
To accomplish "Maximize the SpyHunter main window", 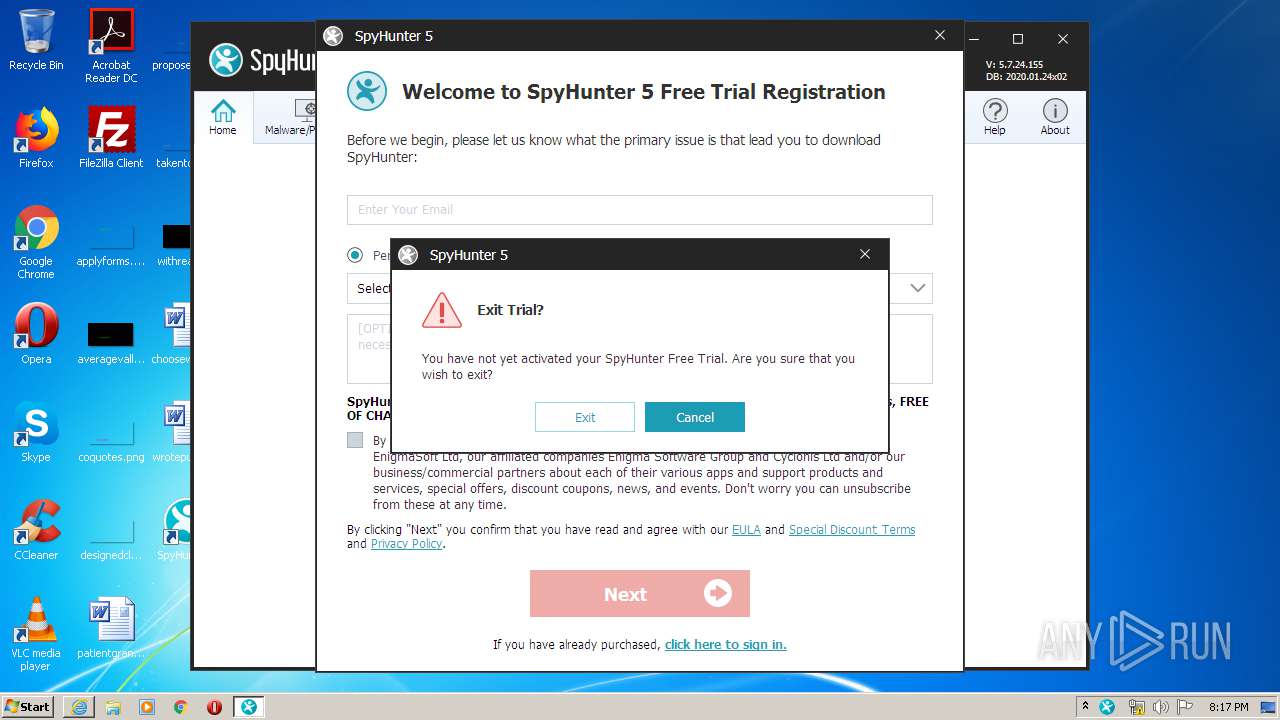I will click(x=1018, y=39).
